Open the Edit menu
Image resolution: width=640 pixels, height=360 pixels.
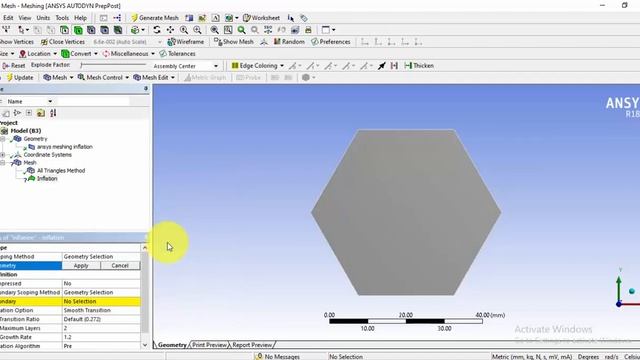[8, 18]
